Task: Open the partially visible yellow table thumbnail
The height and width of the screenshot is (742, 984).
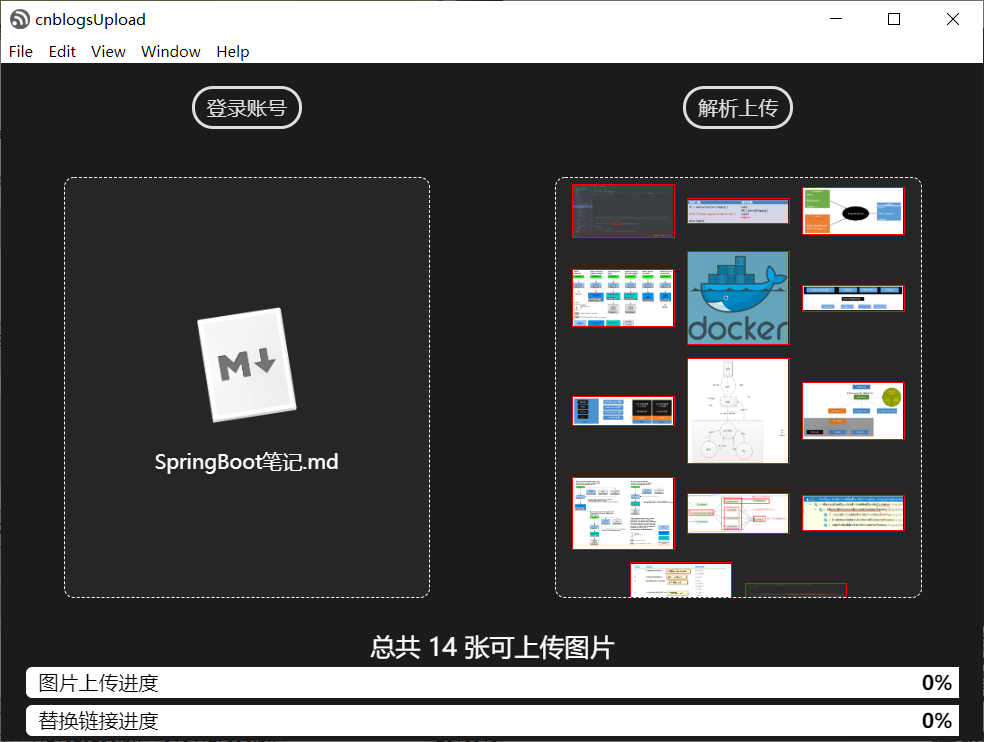Action: pos(681,580)
